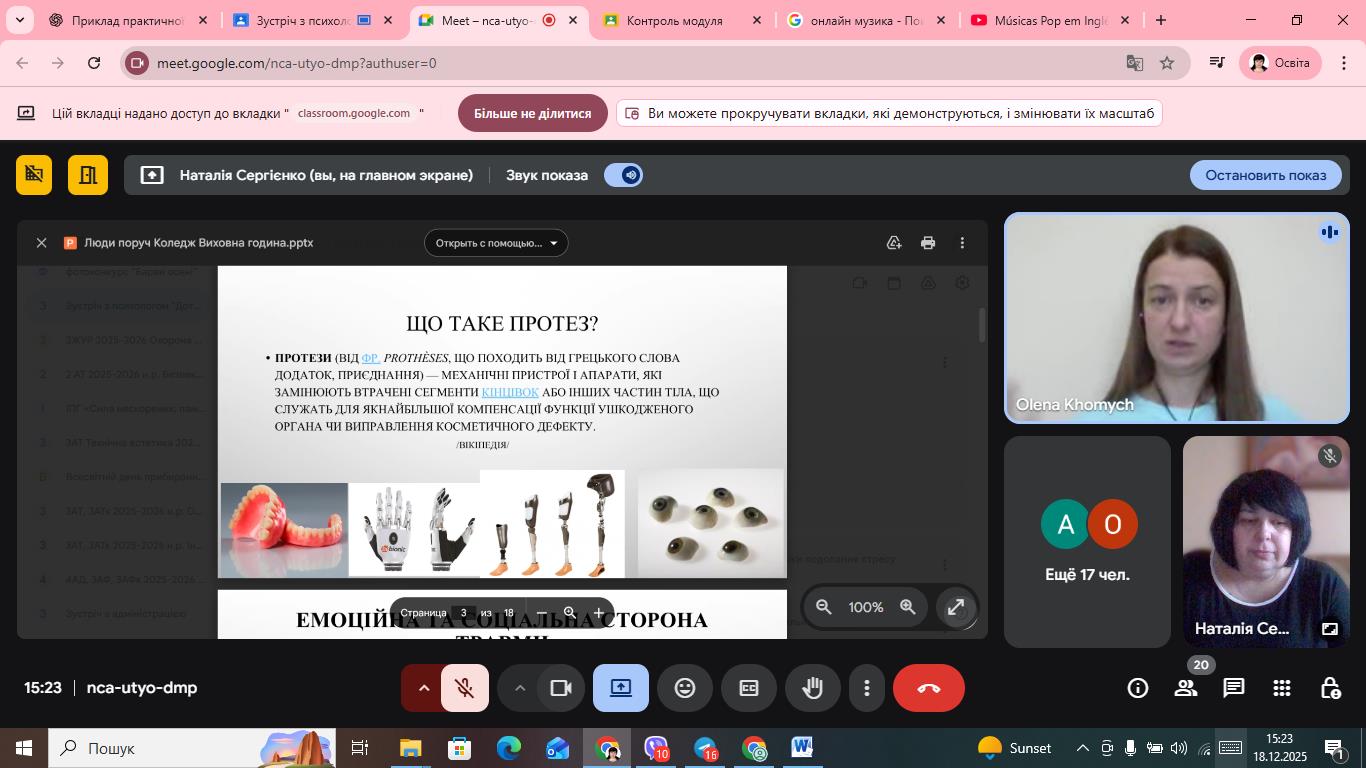The width and height of the screenshot is (1366, 768).
Task: Click the presentation viewer vertical scrollbar
Action: coord(982,325)
